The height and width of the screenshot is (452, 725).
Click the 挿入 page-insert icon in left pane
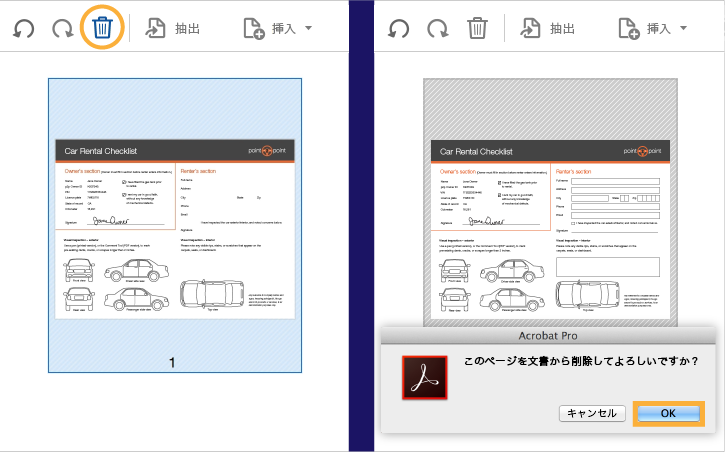tap(254, 29)
